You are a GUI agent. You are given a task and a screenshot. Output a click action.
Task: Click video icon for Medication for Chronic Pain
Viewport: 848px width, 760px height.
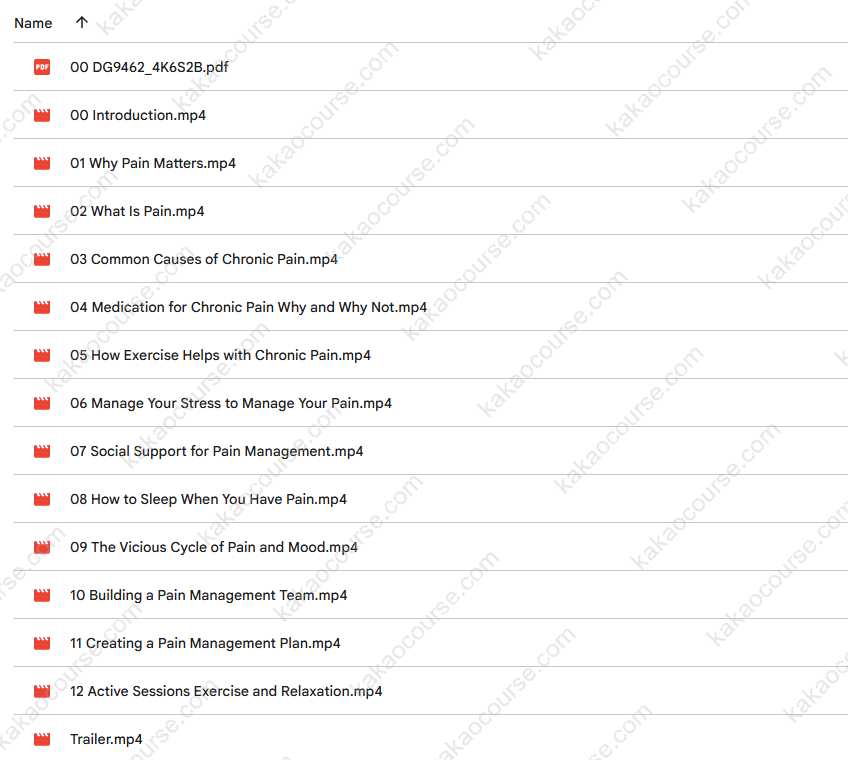pyautogui.click(x=42, y=307)
